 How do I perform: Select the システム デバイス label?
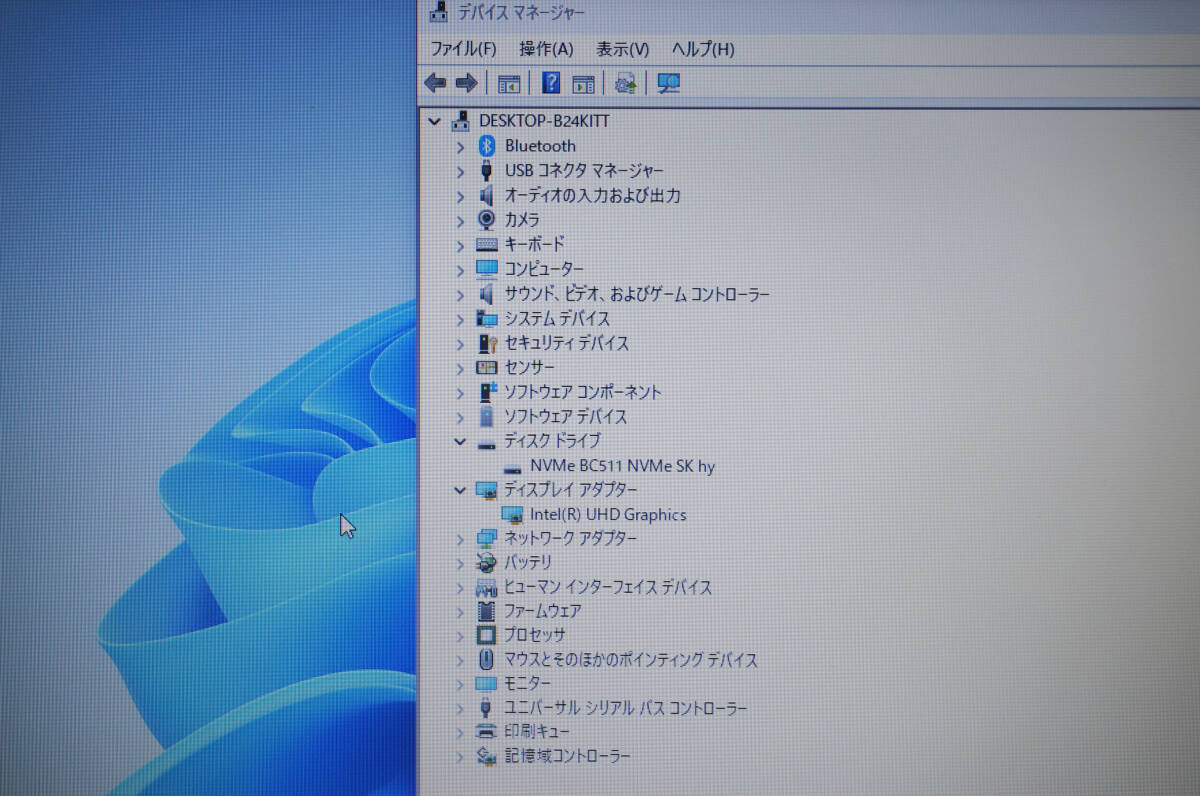click(557, 319)
